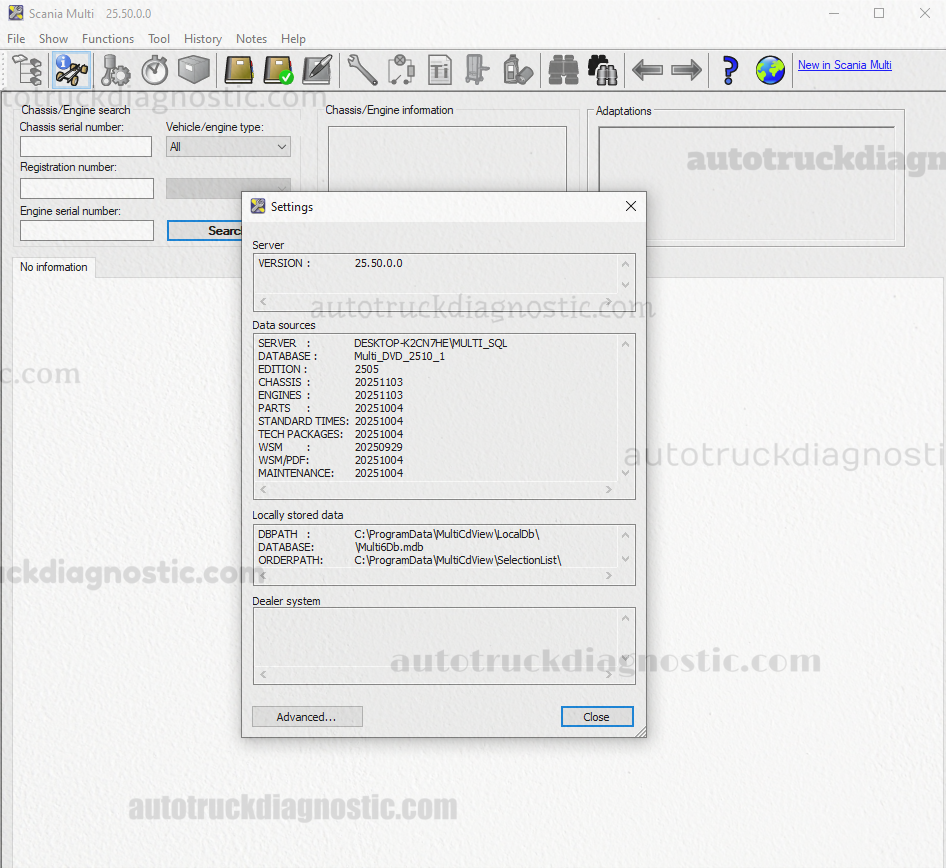Close the Settings dialog with X

point(631,206)
